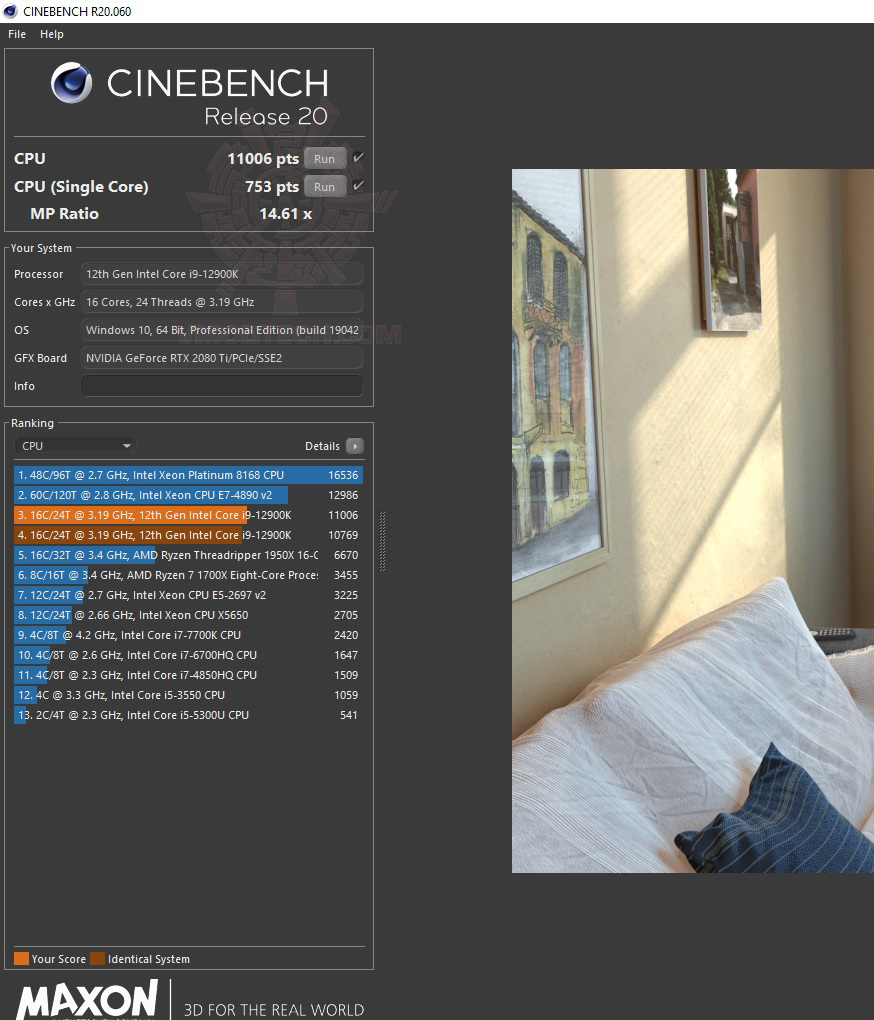Click the Details label in Ranking
The height and width of the screenshot is (1020, 874).
[323, 446]
